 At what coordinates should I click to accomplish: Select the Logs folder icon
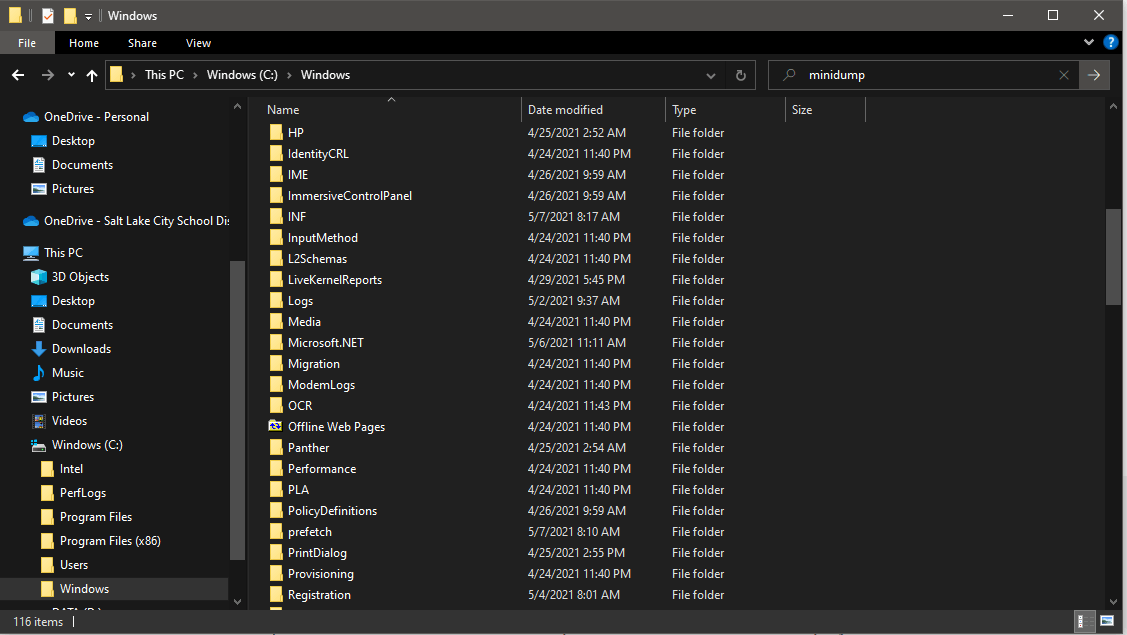click(x=276, y=301)
